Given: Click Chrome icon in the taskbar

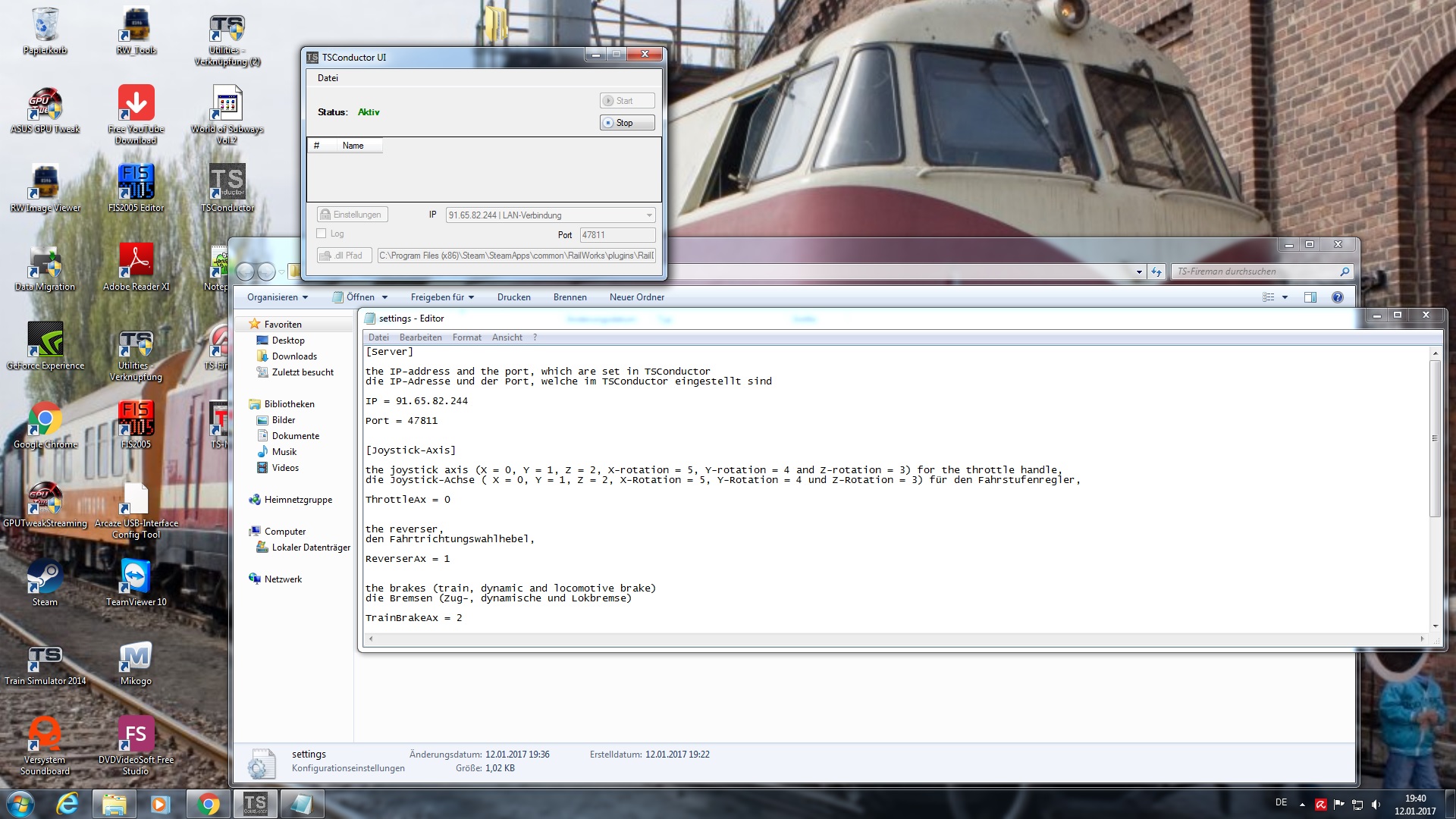Looking at the screenshot, I should [x=208, y=804].
